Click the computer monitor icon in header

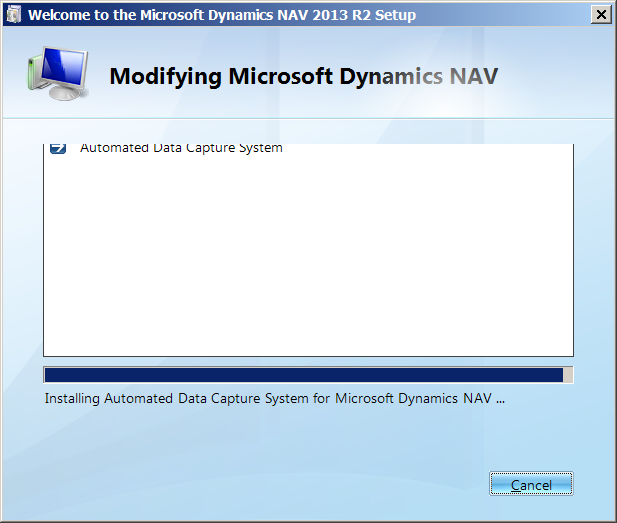coord(58,73)
